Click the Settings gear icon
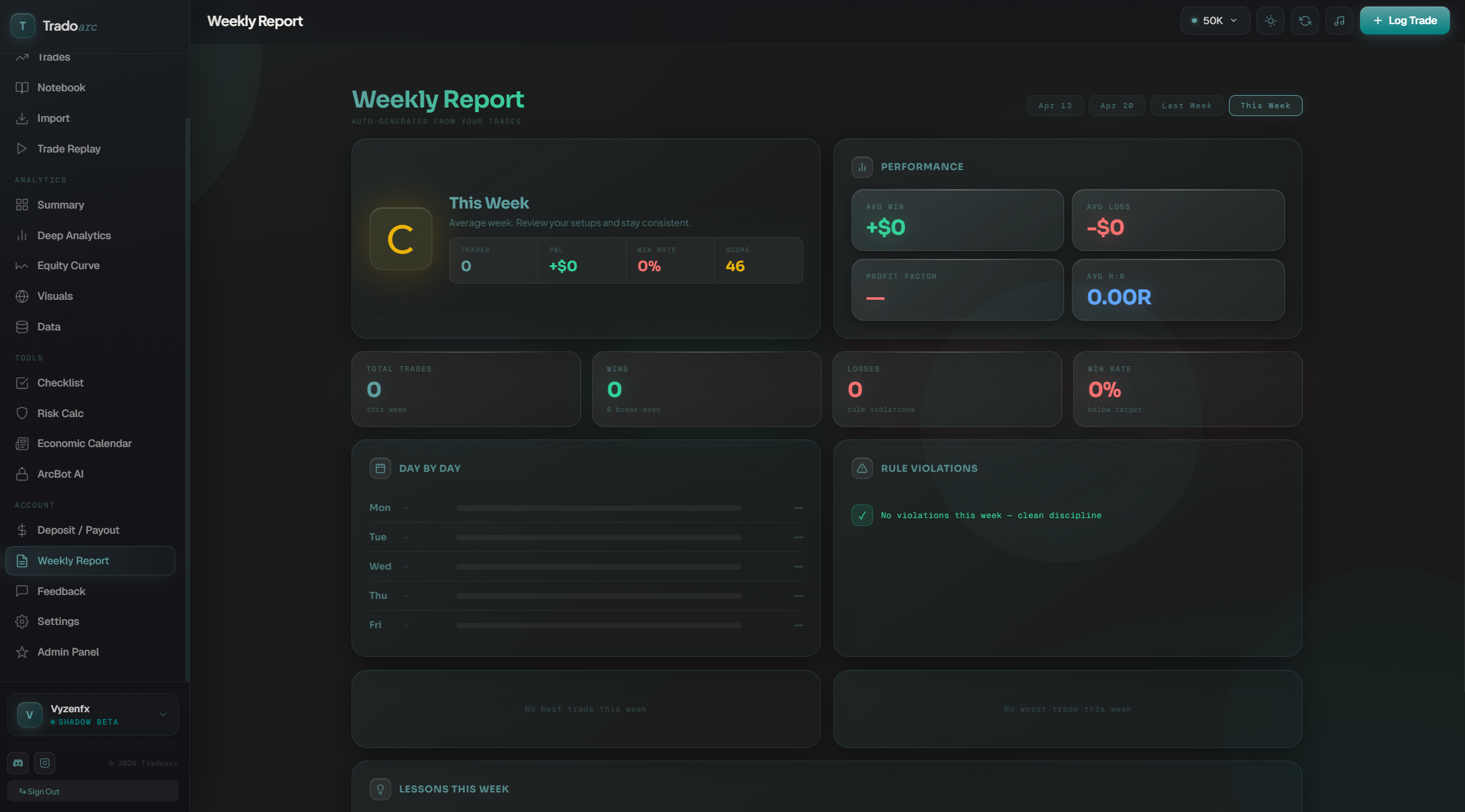 22,621
